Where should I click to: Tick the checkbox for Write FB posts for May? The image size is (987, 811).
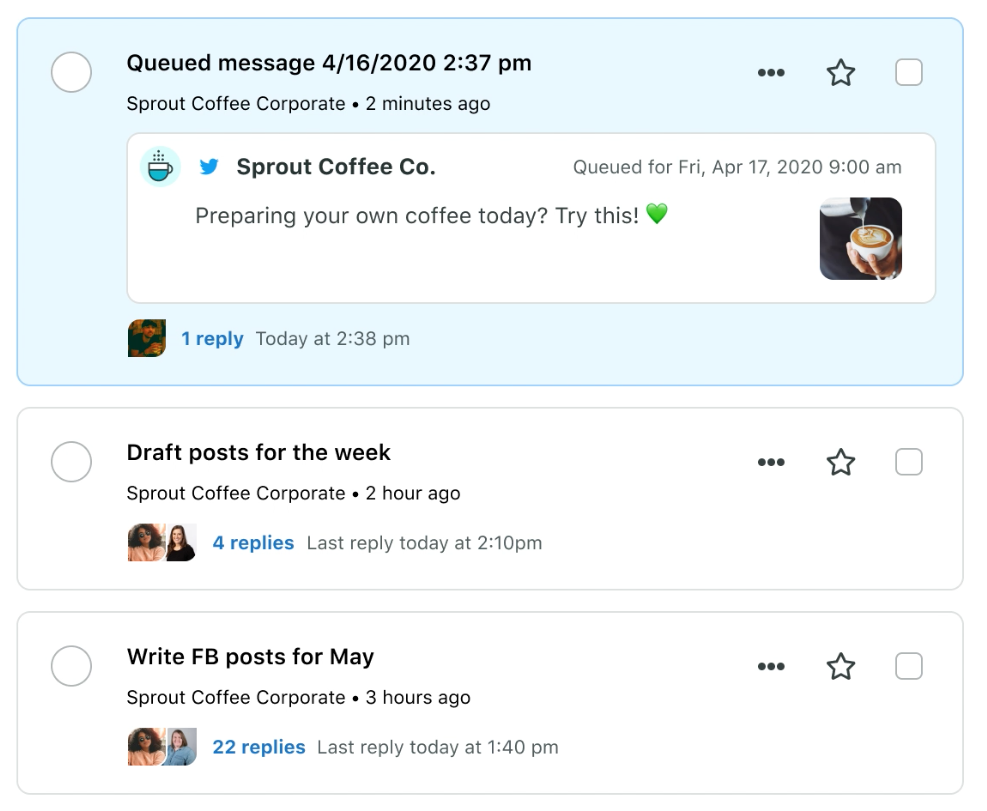[x=908, y=666]
